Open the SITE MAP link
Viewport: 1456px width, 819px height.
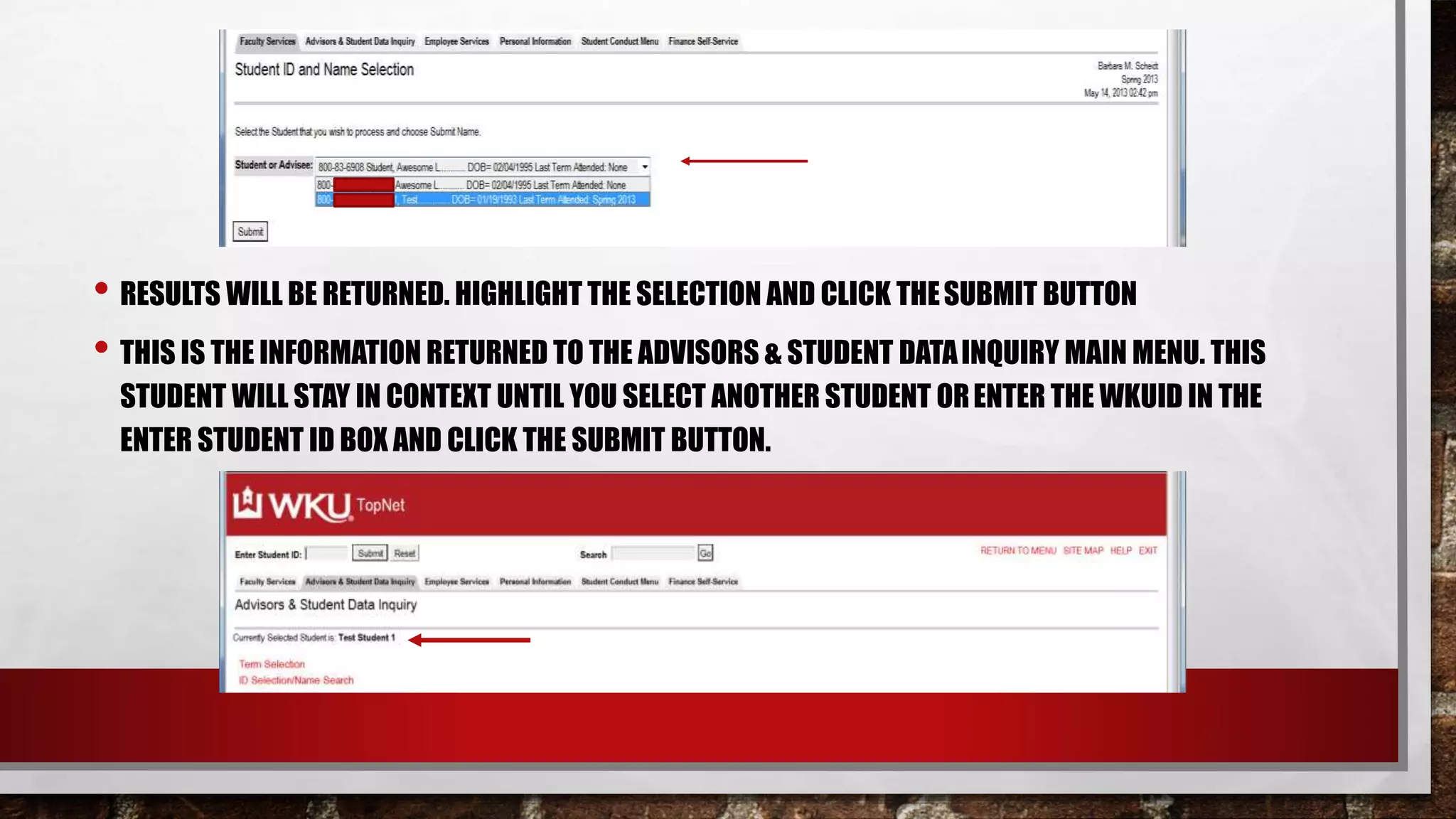(x=1083, y=550)
